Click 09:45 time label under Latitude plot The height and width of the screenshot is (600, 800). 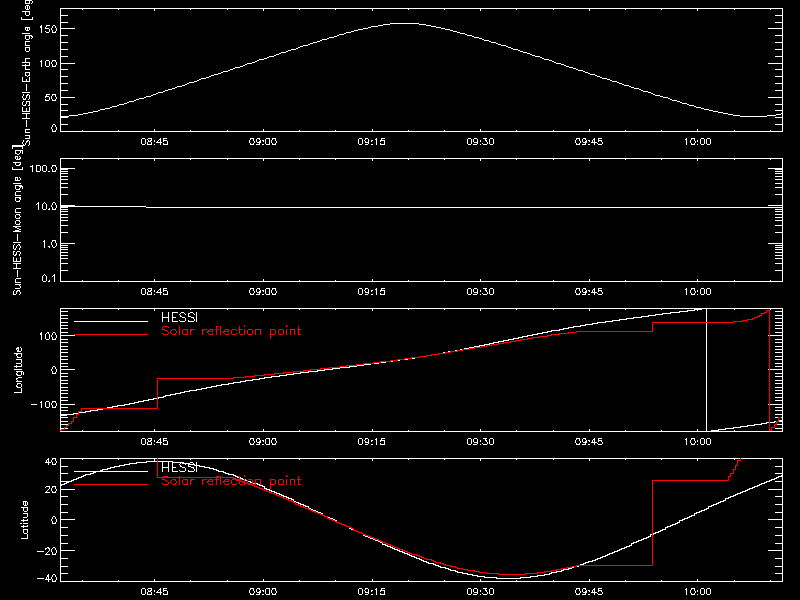[x=589, y=592]
